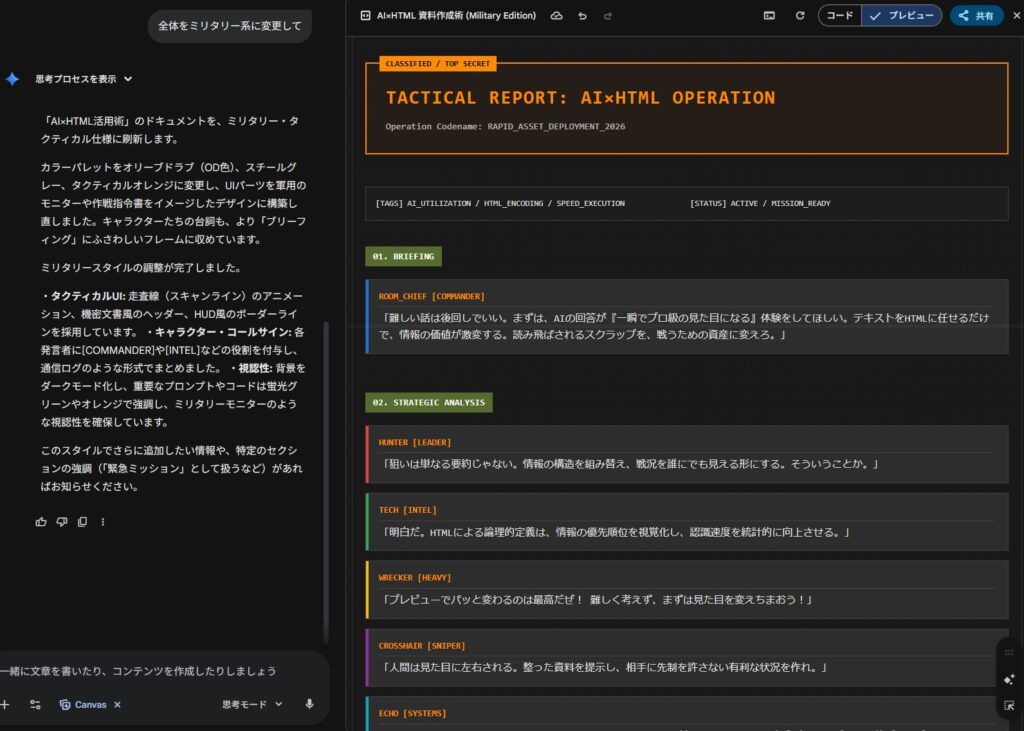
Task: Remove the Canvas chip with its X
Action: pos(117,705)
